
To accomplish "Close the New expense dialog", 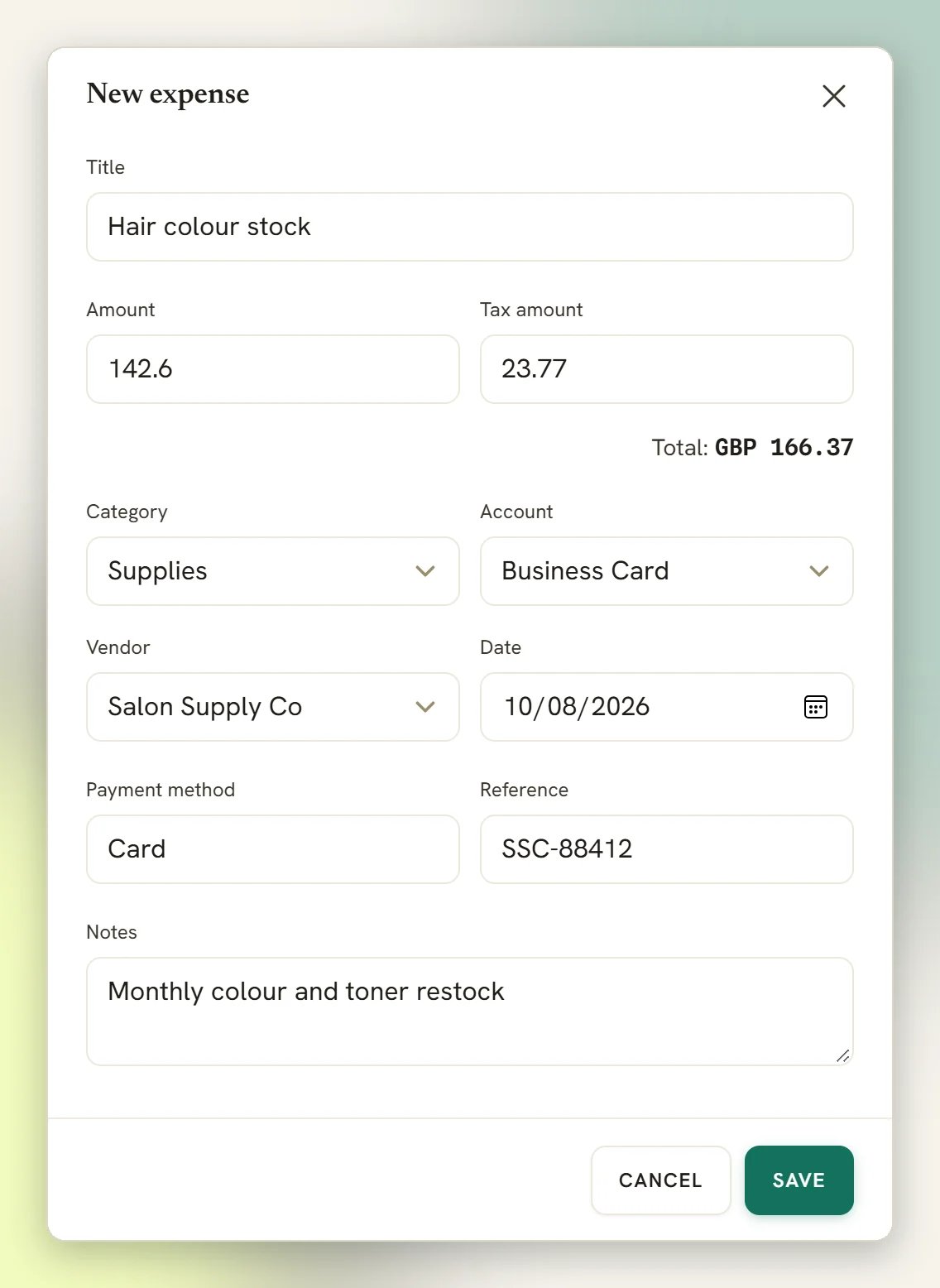I will coord(833,96).
